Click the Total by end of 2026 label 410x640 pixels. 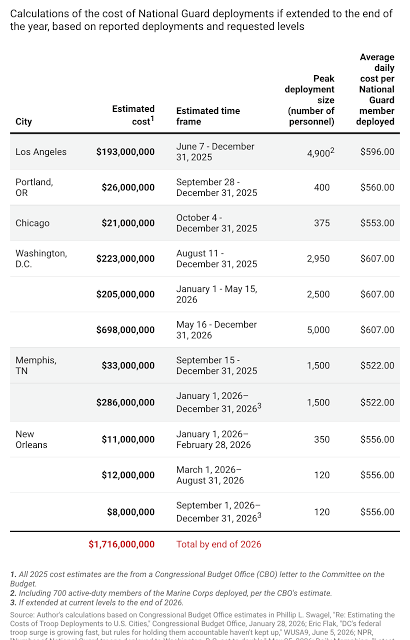pyautogui.click(x=219, y=544)
